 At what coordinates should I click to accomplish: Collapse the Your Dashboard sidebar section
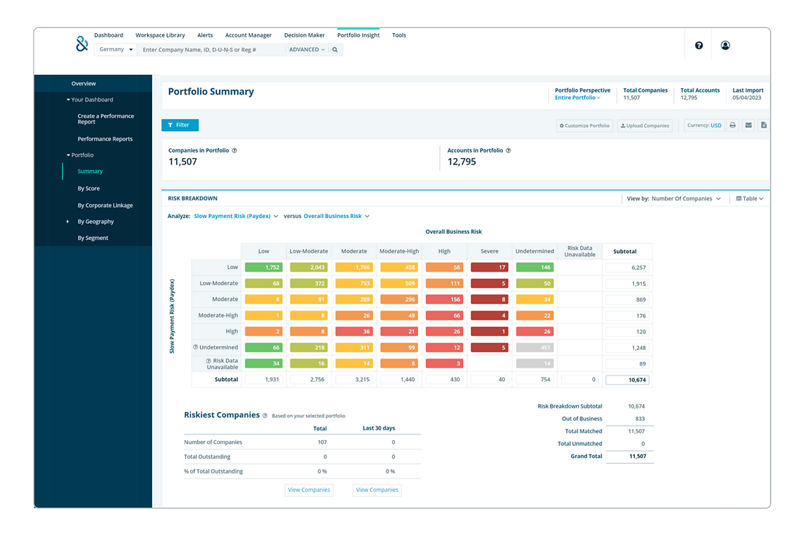click(90, 100)
